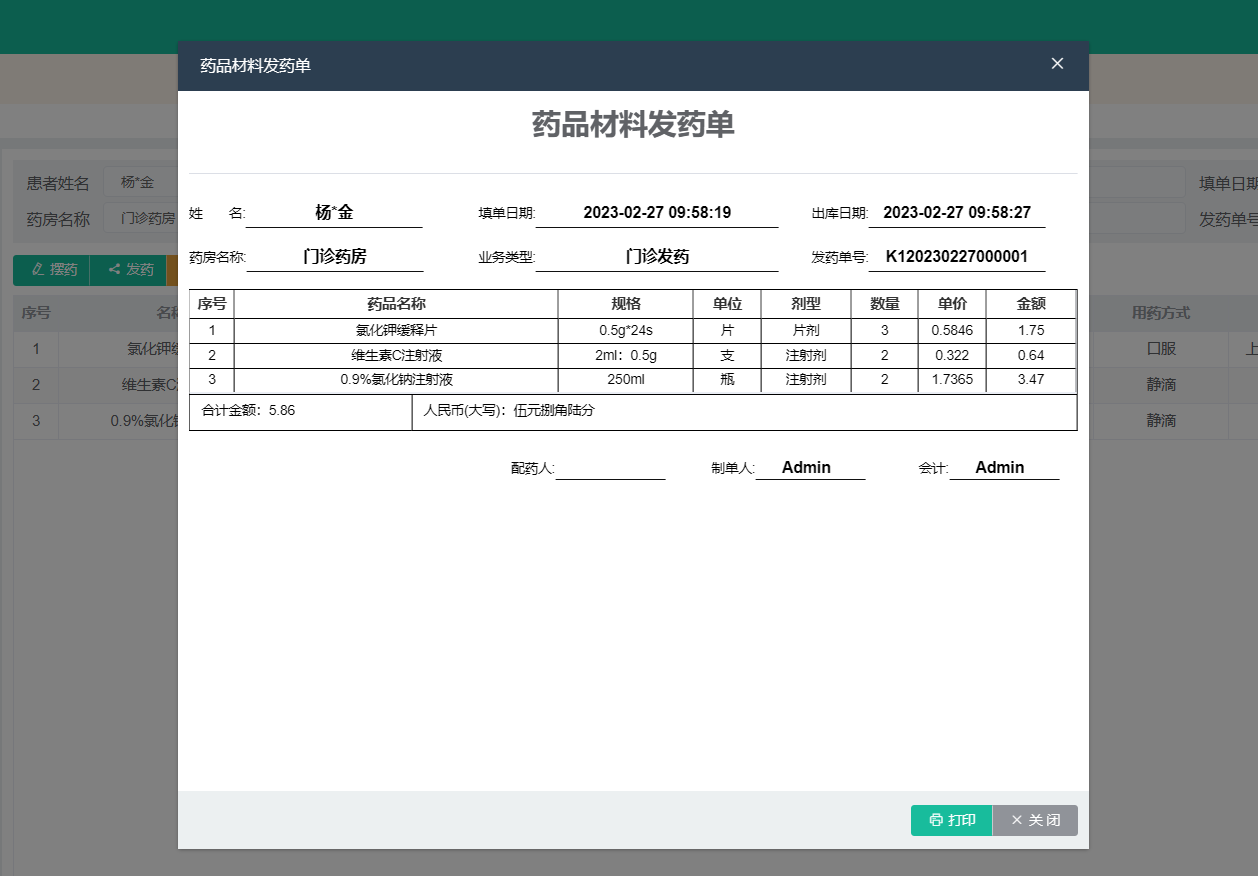Click the 药品名称 column header in dialog

coord(396,304)
